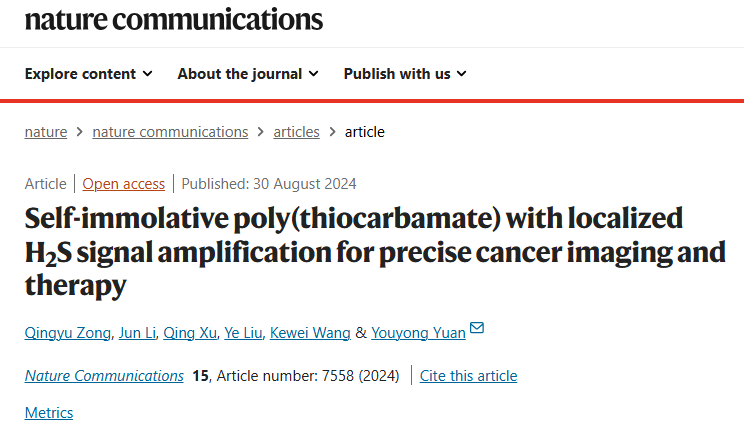Open the italic Nature Communications journal link
This screenshot has height=446, width=744.
(104, 376)
